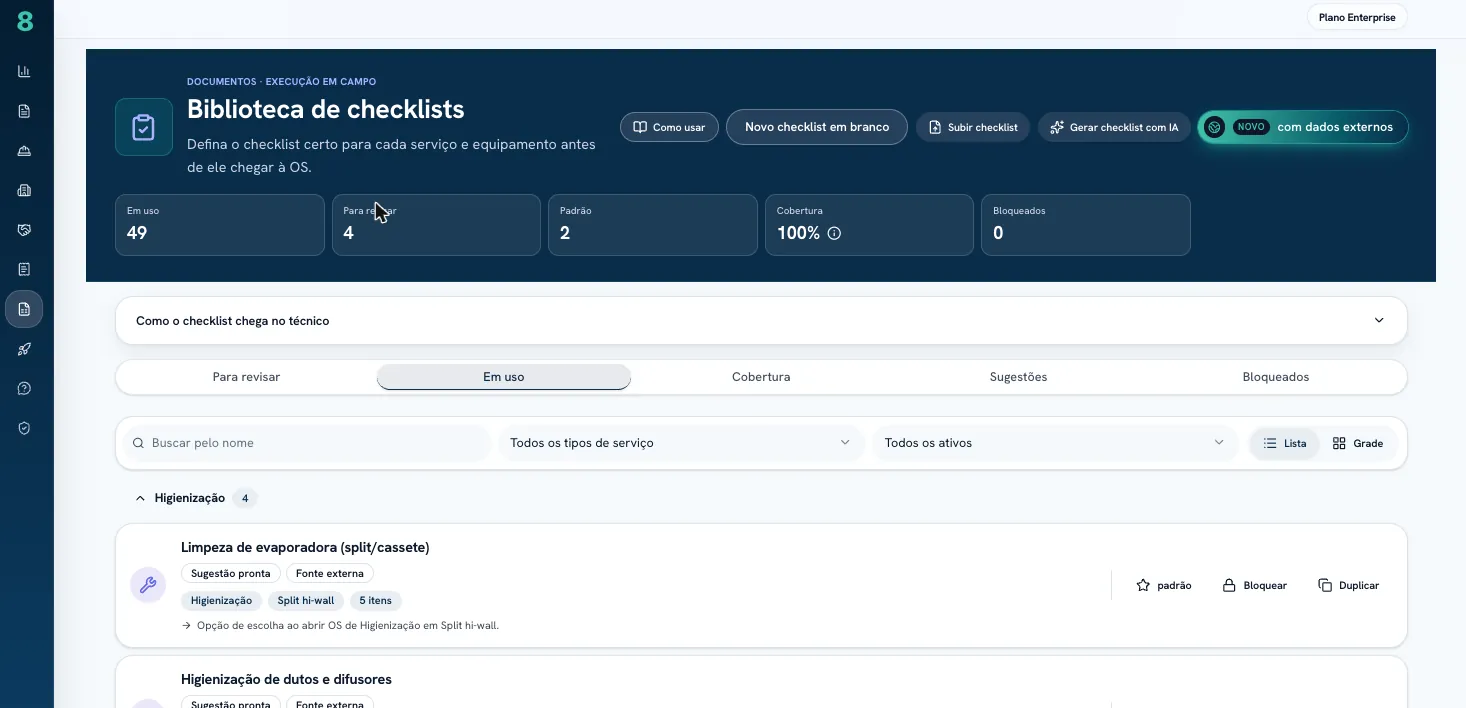Click the Em uso 49 stat card
This screenshot has width=1466, height=708.
tap(220, 225)
